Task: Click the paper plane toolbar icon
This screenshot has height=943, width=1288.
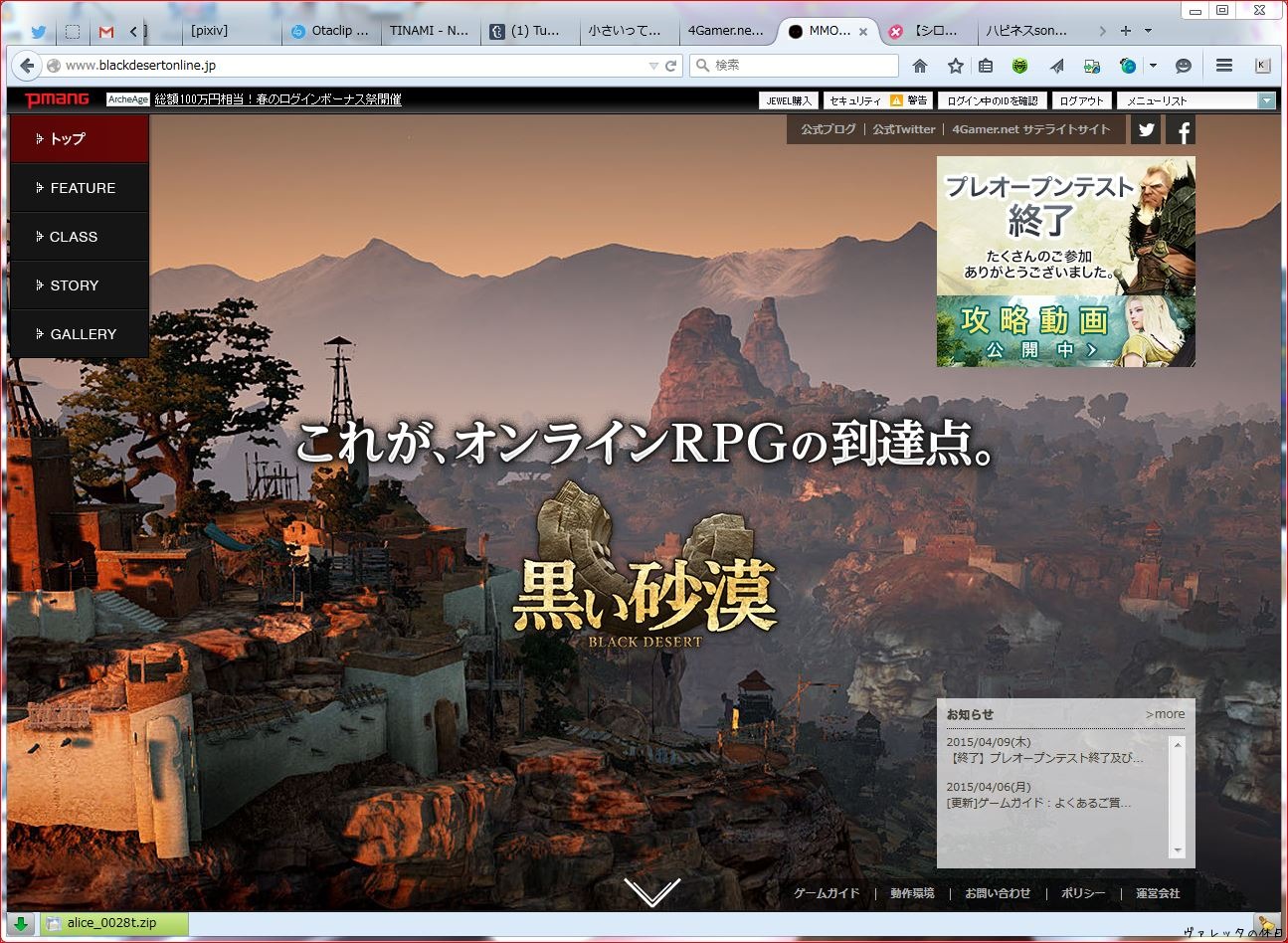Action: (x=1056, y=66)
